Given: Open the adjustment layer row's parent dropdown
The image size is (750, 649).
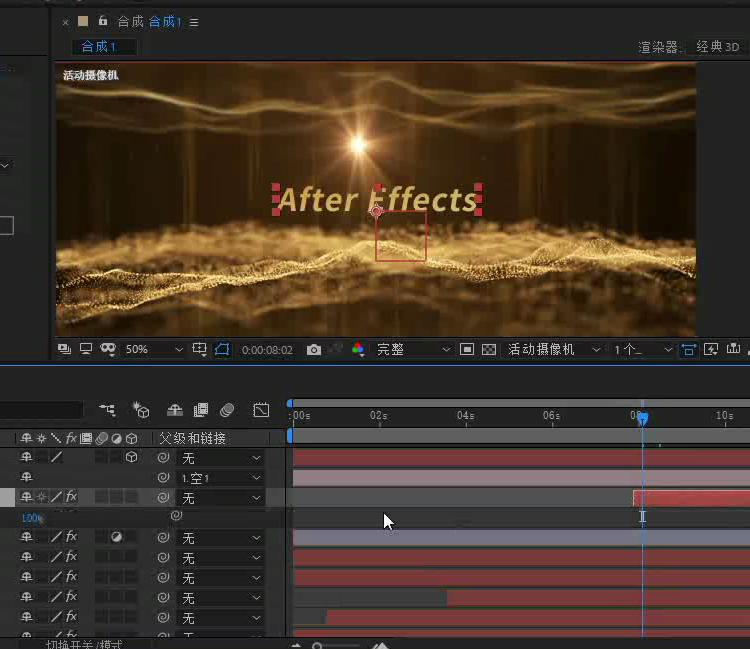Looking at the screenshot, I should [x=221, y=538].
